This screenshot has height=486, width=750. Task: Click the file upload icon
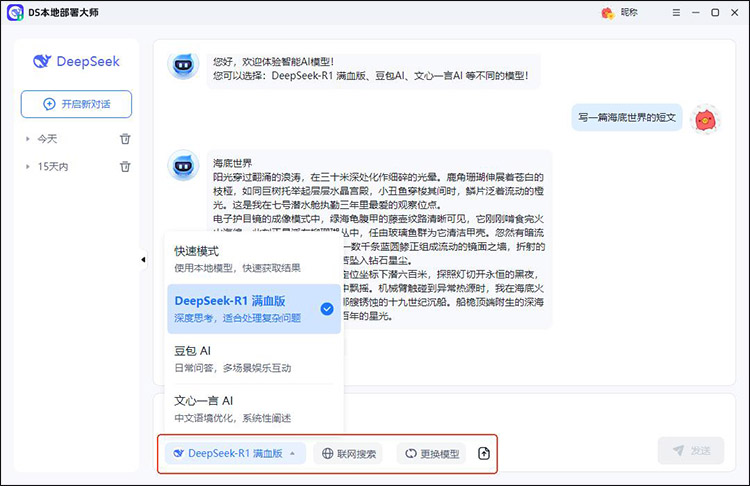click(x=484, y=453)
